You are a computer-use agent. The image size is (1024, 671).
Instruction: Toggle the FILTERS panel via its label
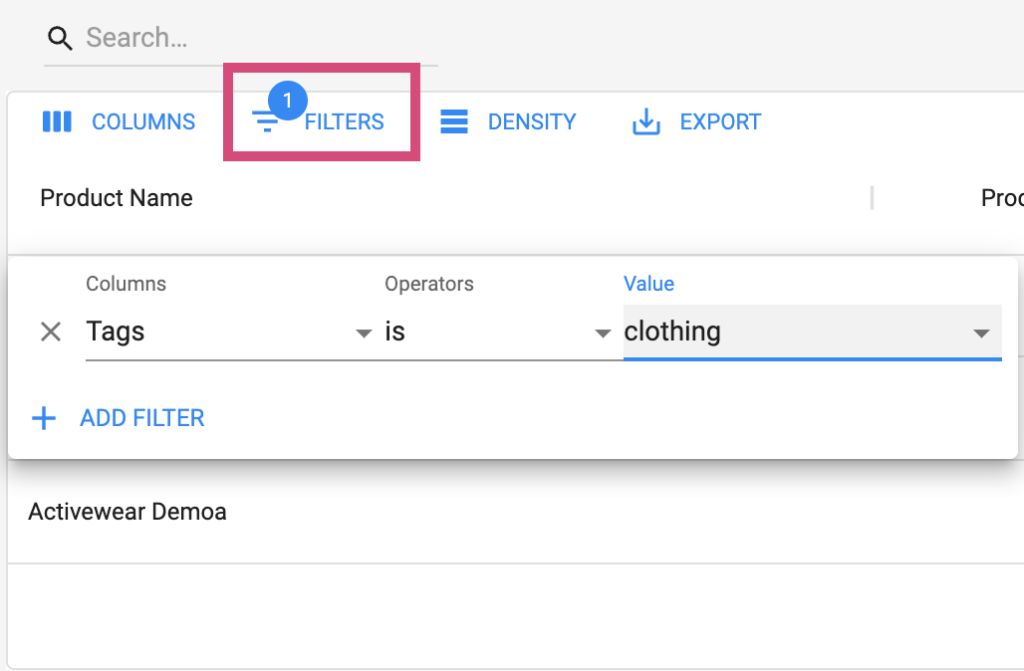point(344,122)
